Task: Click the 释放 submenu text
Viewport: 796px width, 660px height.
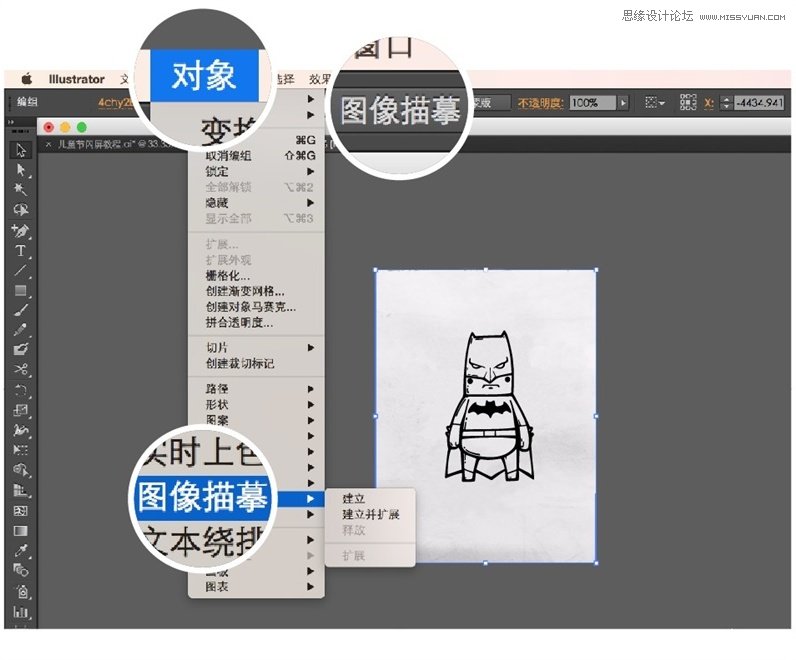Action: [x=353, y=530]
